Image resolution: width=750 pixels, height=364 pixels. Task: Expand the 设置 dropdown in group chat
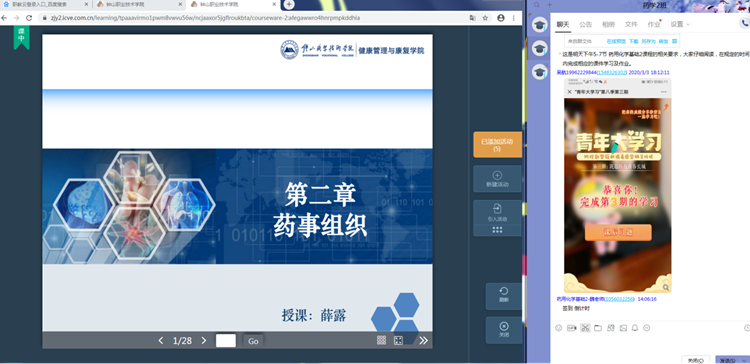(680, 24)
